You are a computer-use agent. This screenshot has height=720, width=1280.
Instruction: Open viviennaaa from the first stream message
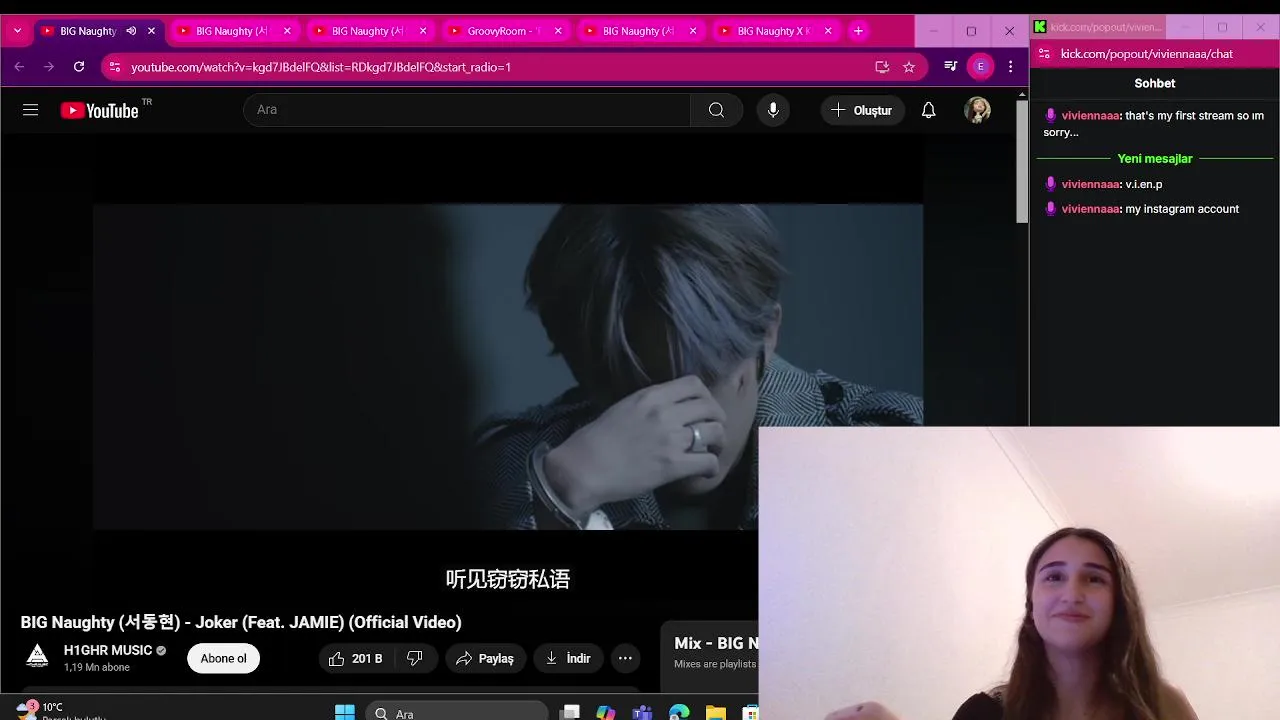pos(1090,116)
